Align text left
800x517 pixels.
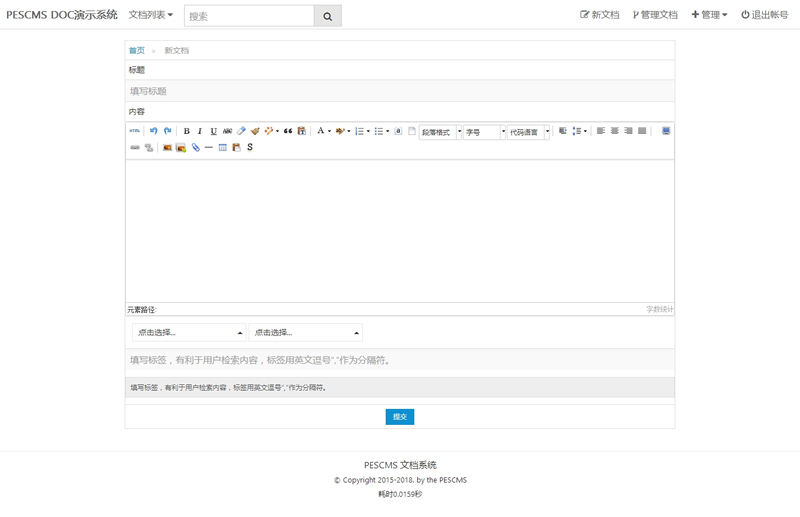pyautogui.click(x=601, y=131)
